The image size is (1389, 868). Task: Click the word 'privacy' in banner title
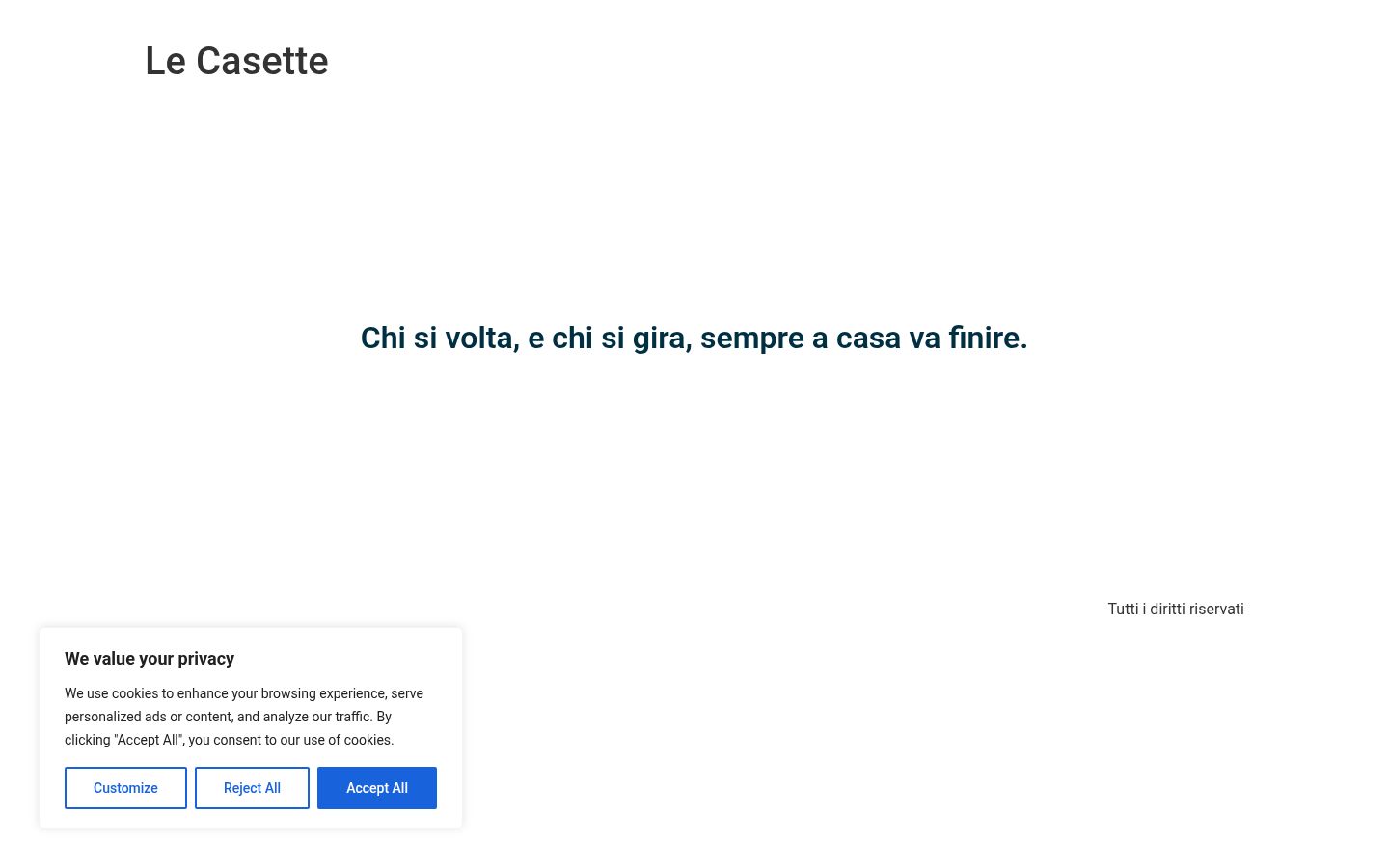[x=206, y=660]
